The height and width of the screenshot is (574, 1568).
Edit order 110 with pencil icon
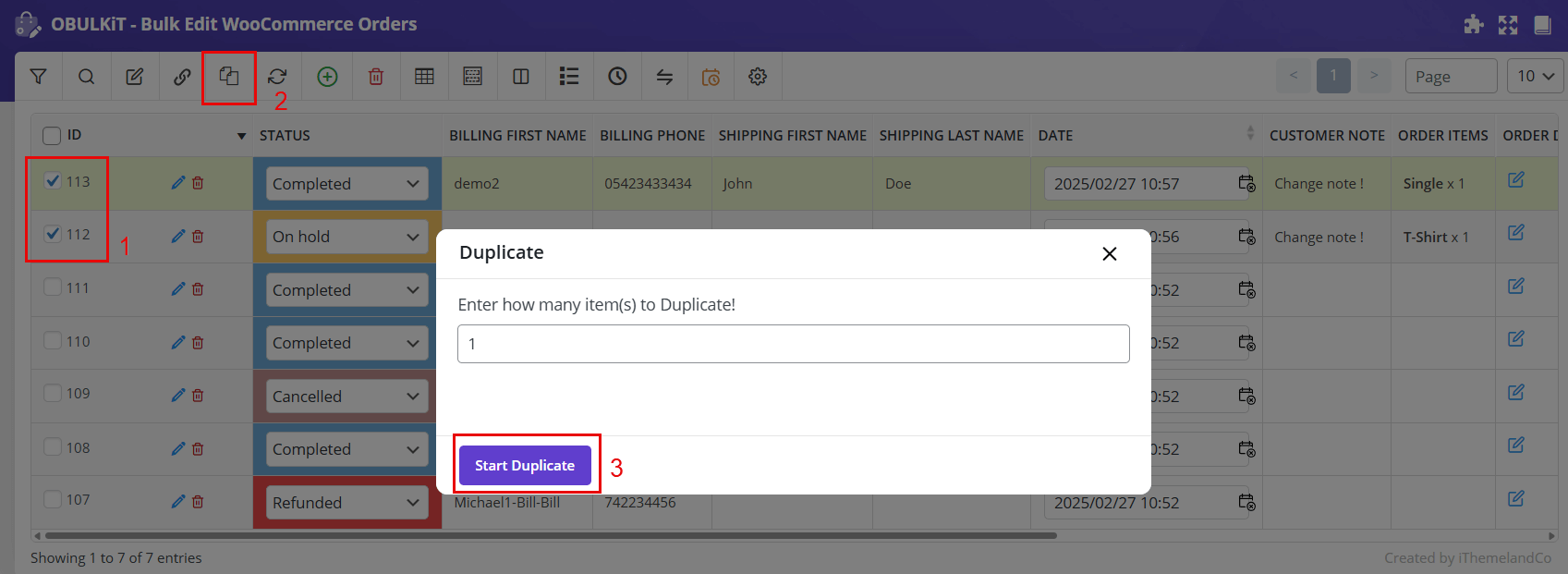pyautogui.click(x=178, y=343)
